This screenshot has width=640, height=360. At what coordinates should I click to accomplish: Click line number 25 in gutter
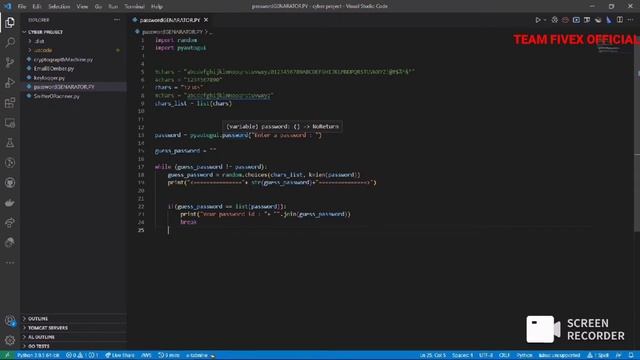coord(141,230)
